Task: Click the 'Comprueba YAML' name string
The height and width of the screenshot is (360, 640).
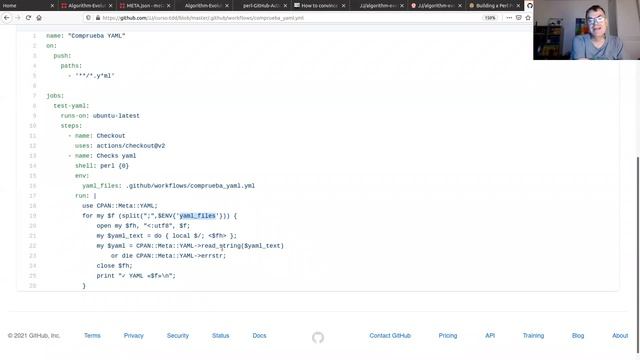Action: point(96,36)
